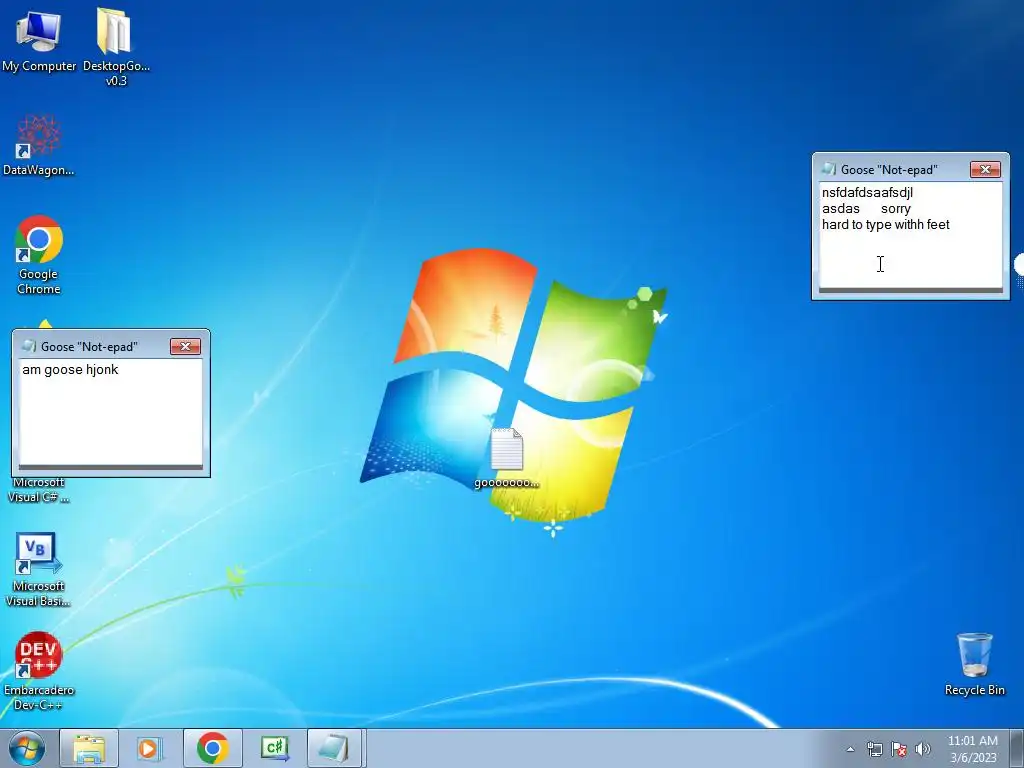Switch to Visual C# in the taskbar
The width and height of the screenshot is (1024, 768).
[x=274, y=748]
